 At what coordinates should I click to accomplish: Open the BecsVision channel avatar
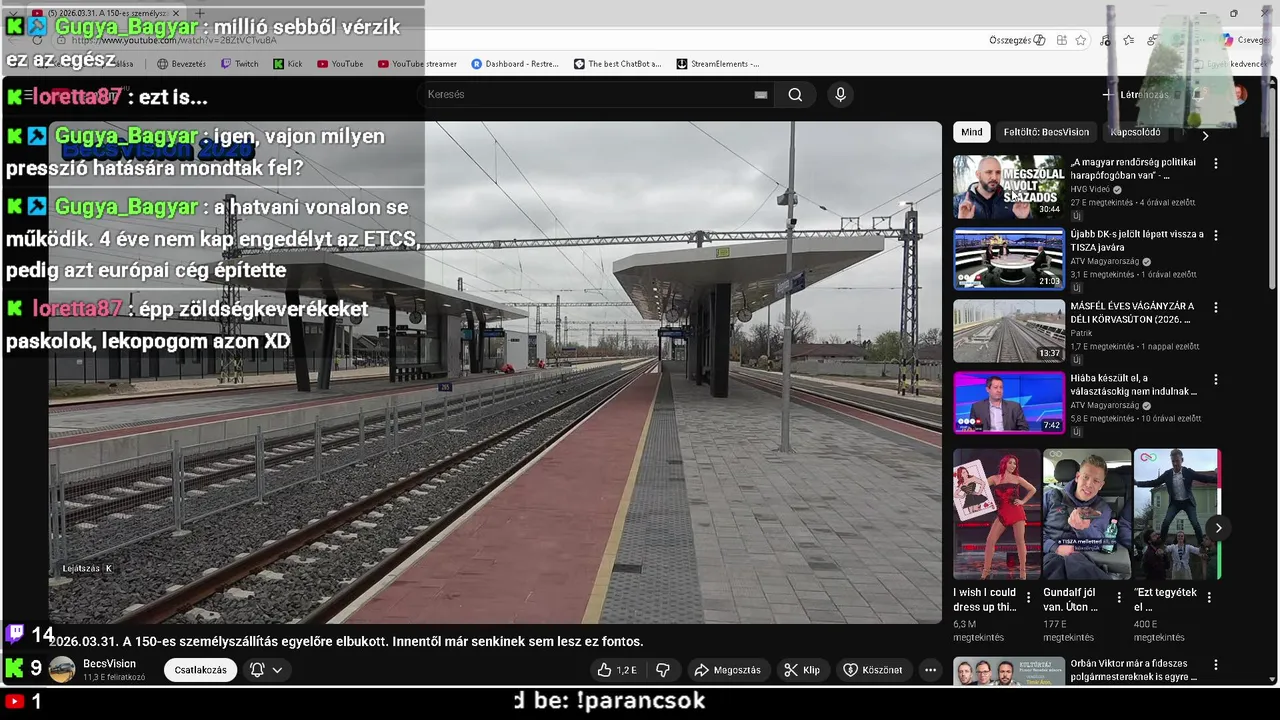(x=62, y=670)
